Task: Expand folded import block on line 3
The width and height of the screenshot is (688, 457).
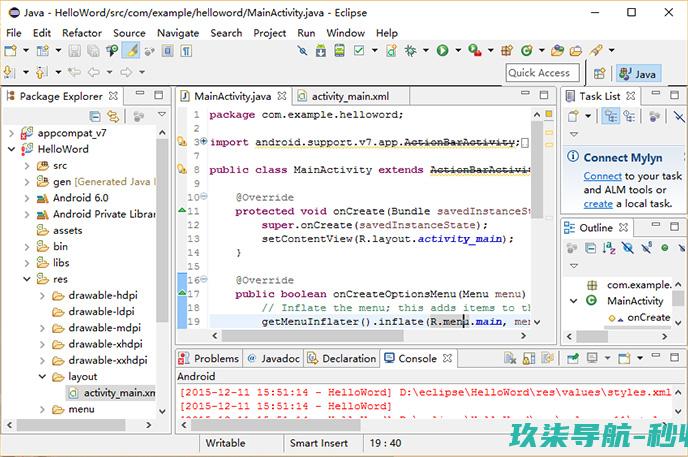Action: click(x=204, y=141)
